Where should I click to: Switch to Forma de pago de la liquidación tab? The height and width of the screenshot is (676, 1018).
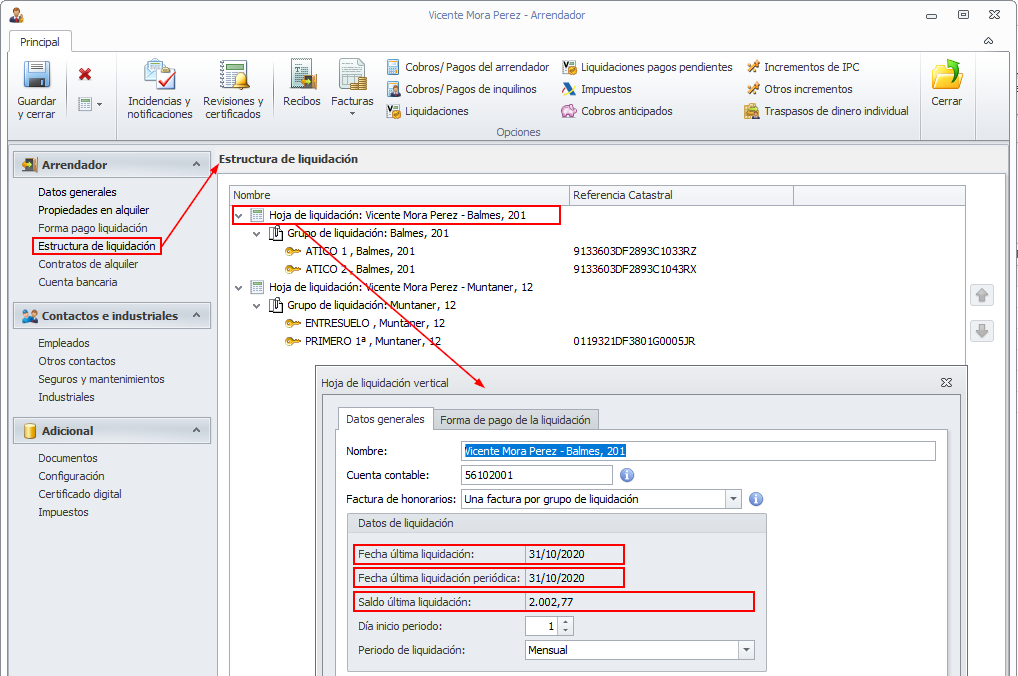pos(515,420)
